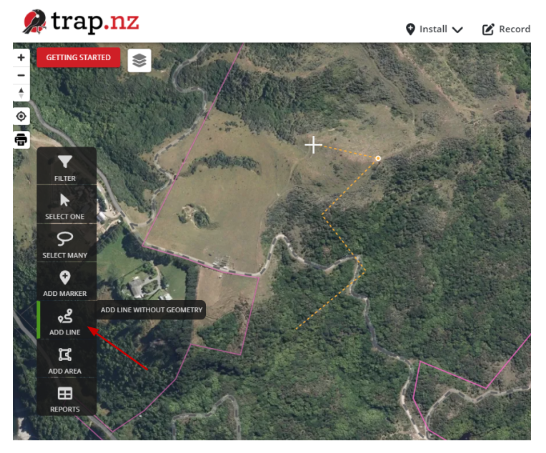Choose the Select Many lasso tool
Image resolution: width=546 pixels, height=453 pixels.
point(67,245)
